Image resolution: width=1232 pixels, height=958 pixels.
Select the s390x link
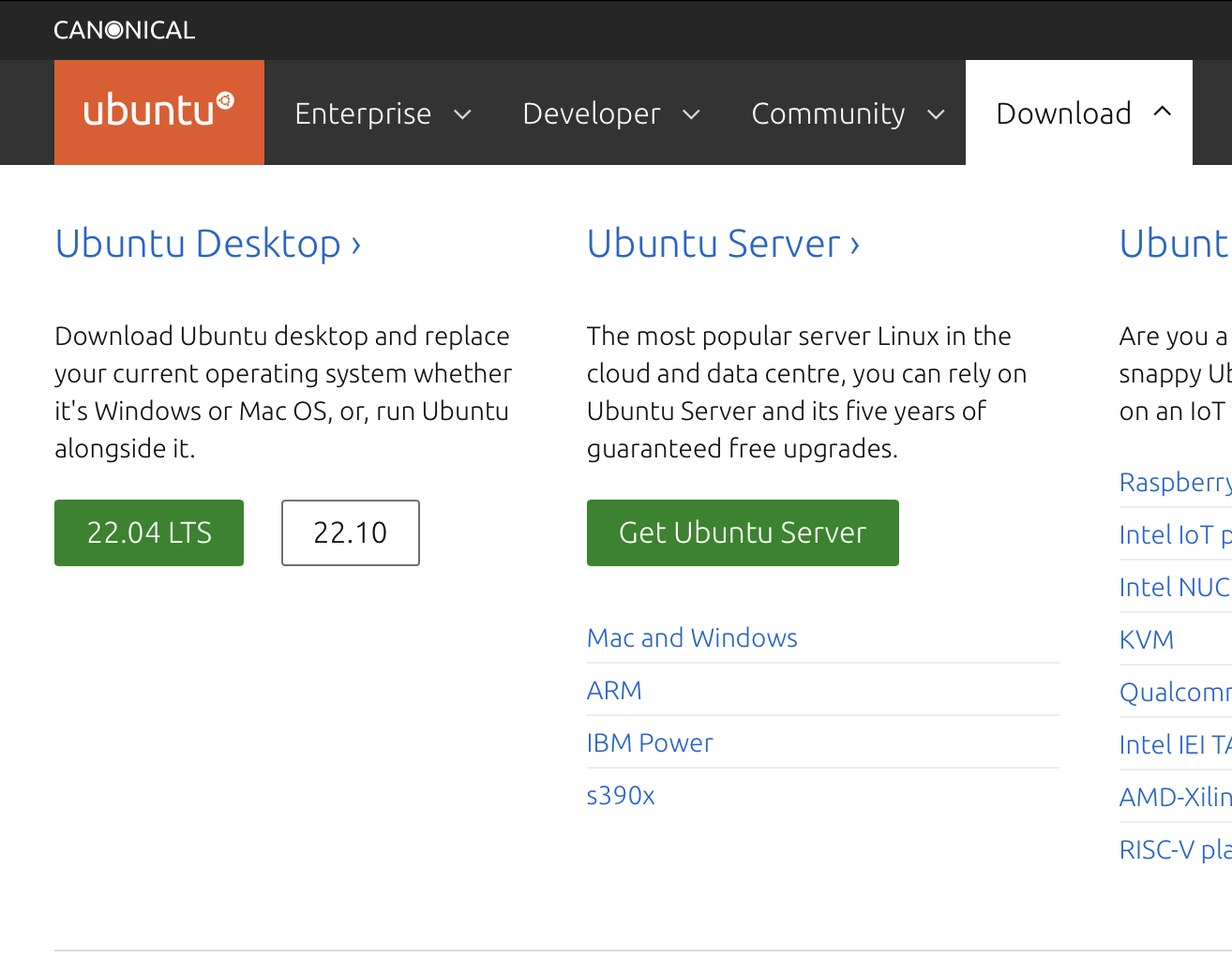[621, 795]
